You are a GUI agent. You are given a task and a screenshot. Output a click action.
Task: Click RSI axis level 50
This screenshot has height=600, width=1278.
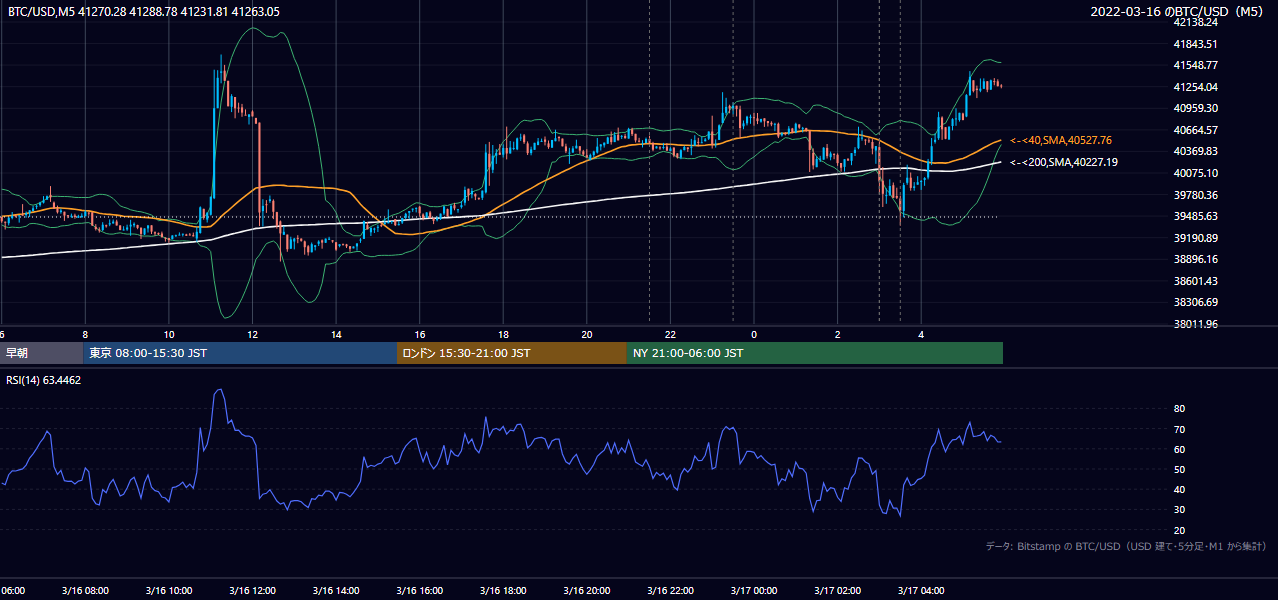pyautogui.click(x=1179, y=469)
